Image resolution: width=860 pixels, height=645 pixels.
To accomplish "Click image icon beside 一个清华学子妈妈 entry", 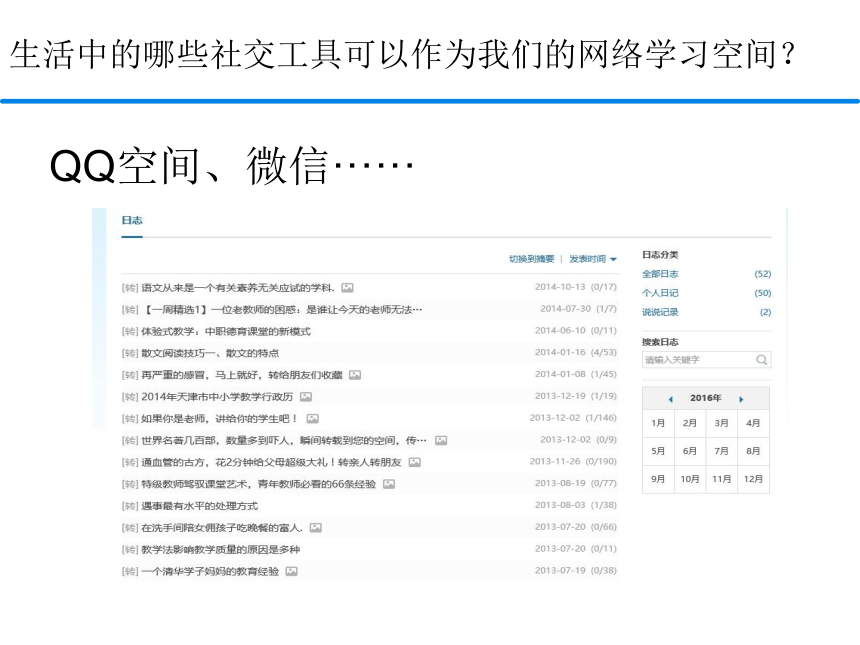I will click(x=291, y=571).
